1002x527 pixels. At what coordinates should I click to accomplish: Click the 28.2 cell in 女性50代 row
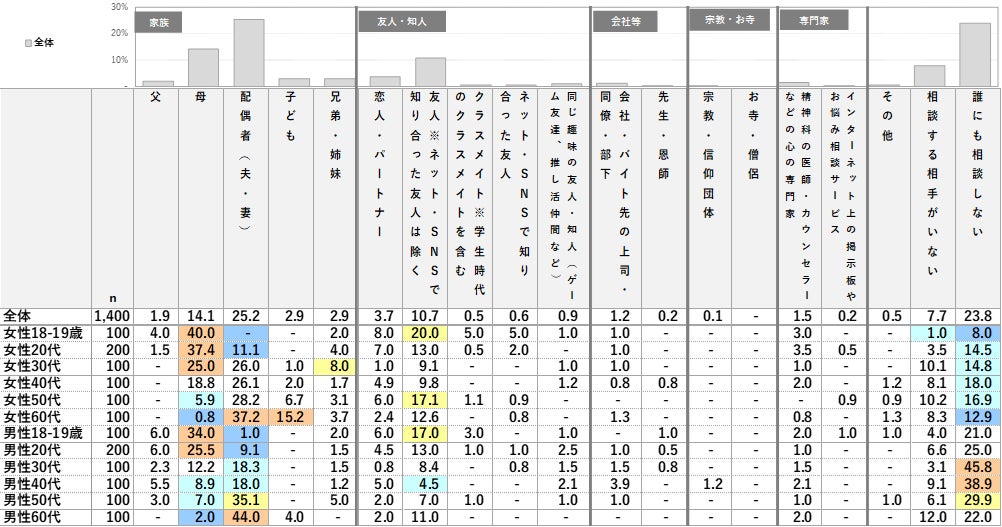tap(246, 400)
